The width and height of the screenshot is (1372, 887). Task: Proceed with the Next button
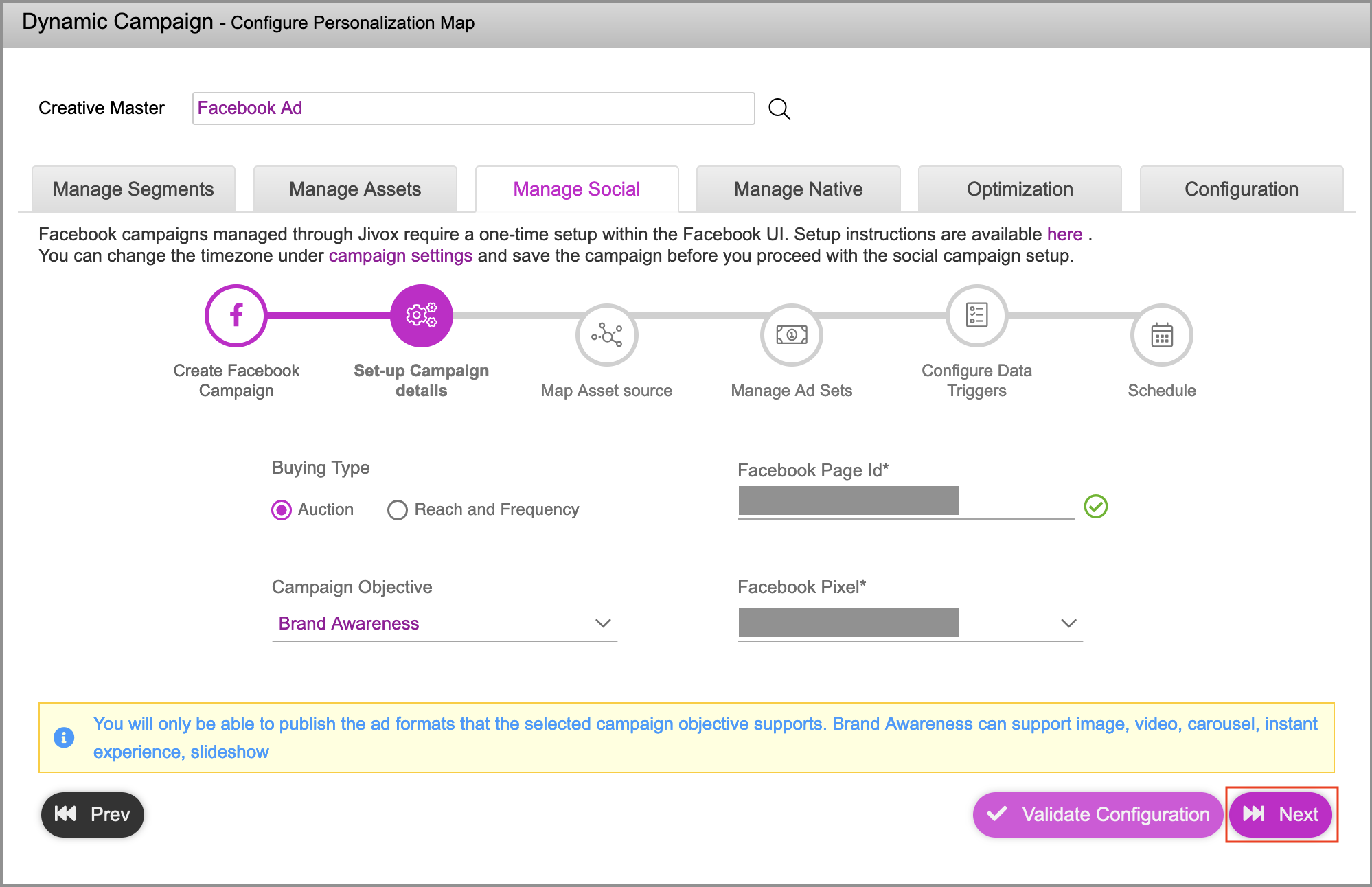click(1281, 814)
